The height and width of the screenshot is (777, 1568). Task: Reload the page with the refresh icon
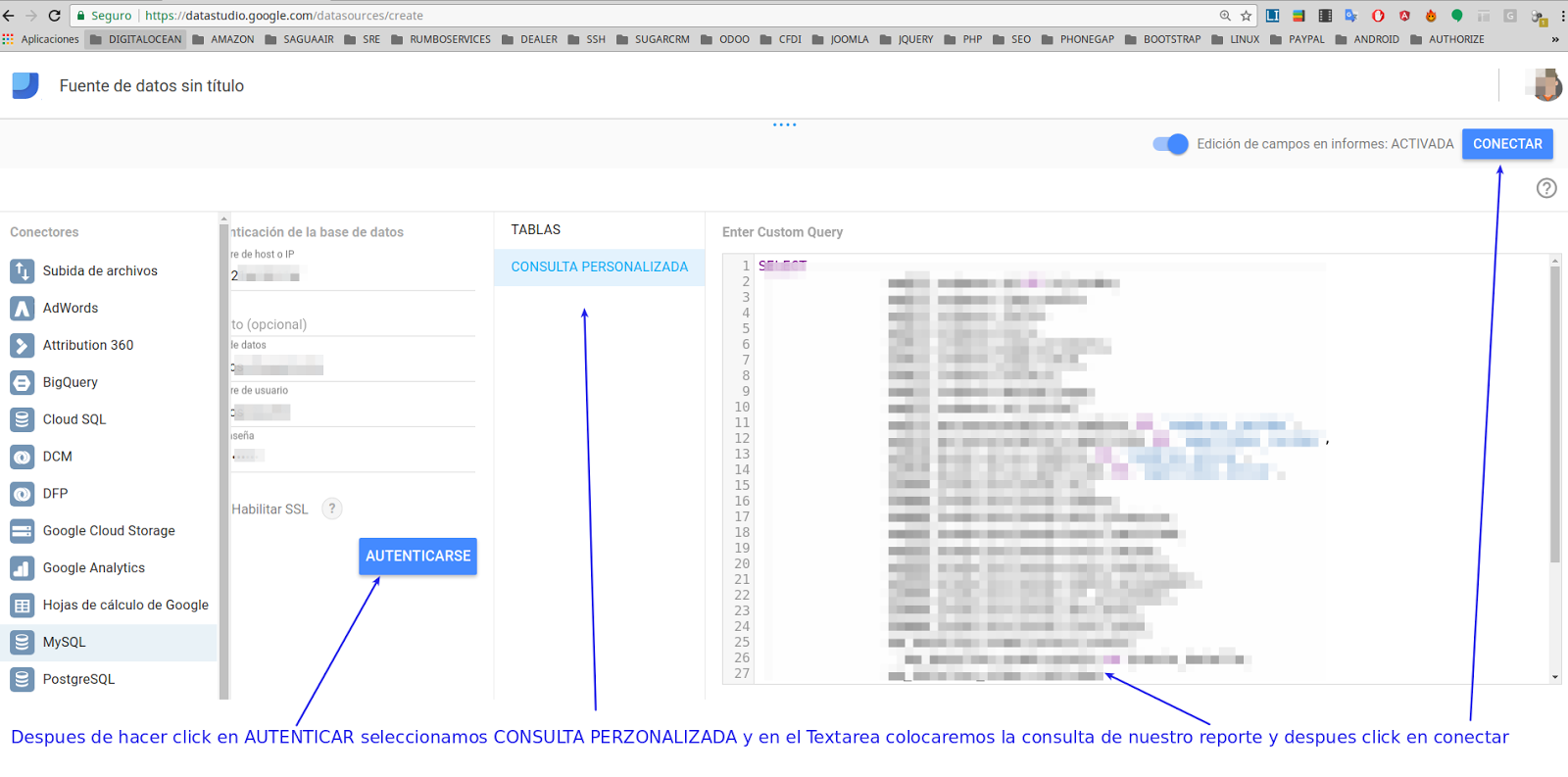pos(55,16)
